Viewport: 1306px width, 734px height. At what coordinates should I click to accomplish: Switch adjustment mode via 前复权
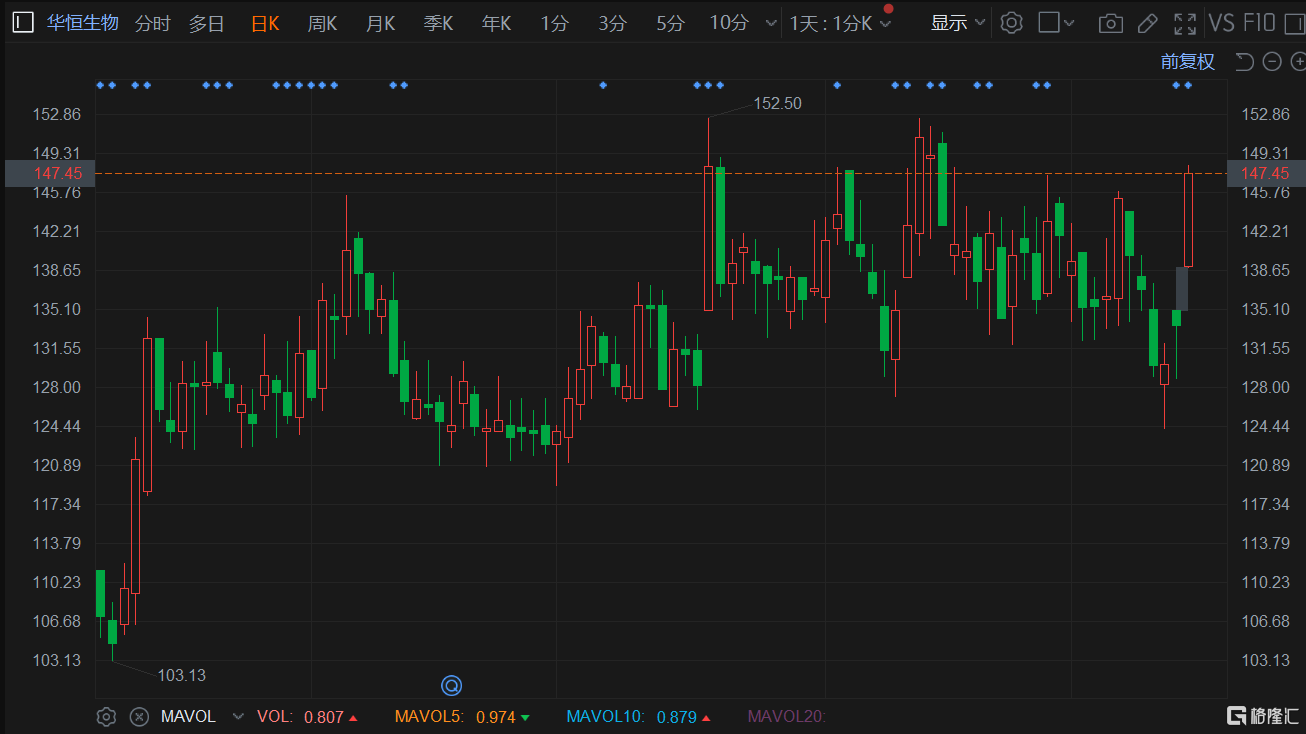tap(1187, 62)
